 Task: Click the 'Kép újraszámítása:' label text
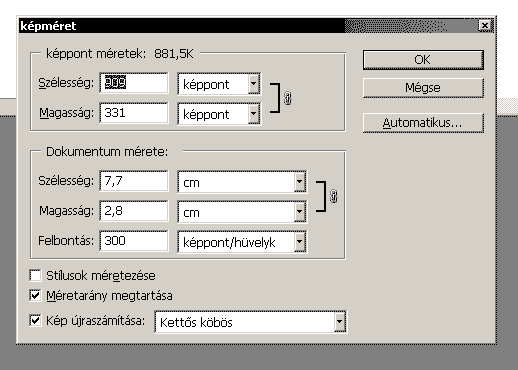click(96, 321)
